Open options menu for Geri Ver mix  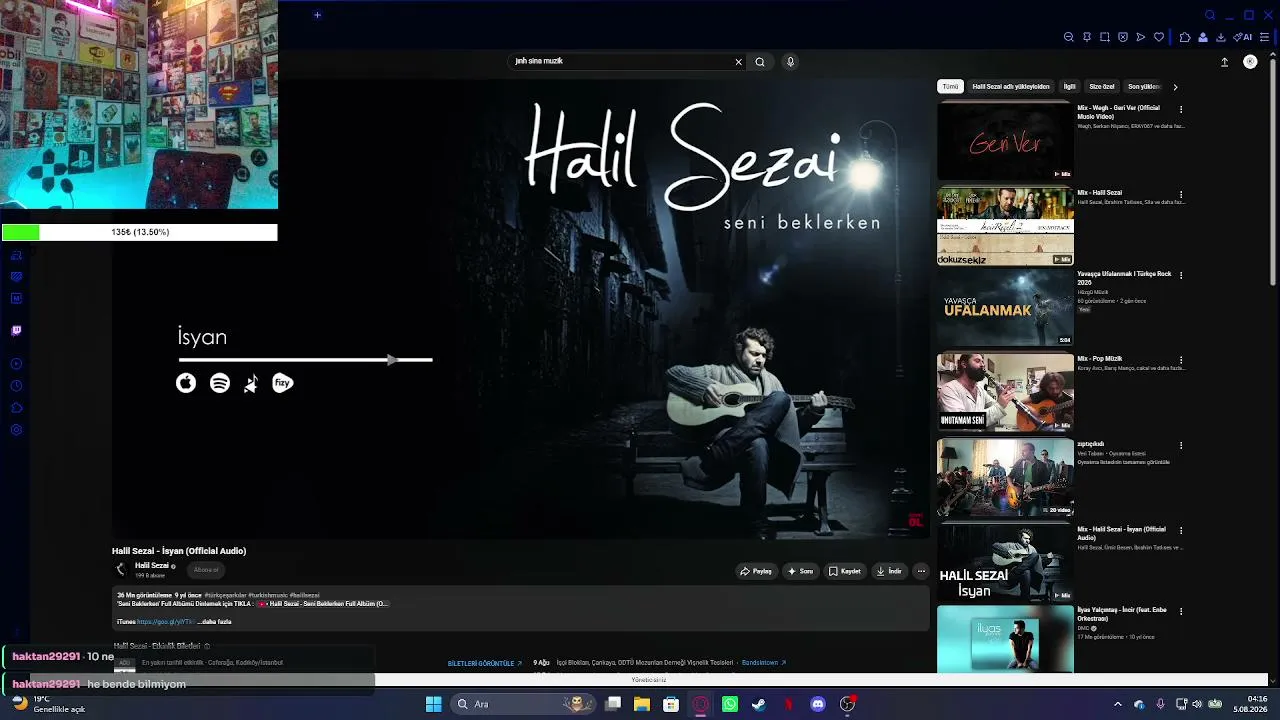(1181, 110)
